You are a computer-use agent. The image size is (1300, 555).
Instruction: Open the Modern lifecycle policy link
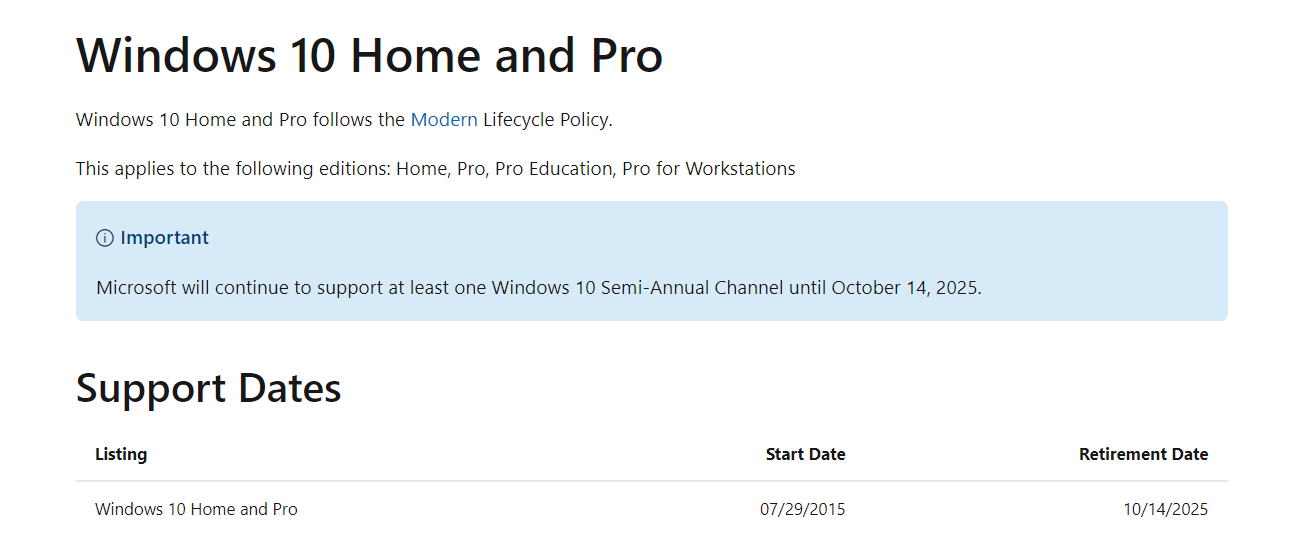point(444,120)
